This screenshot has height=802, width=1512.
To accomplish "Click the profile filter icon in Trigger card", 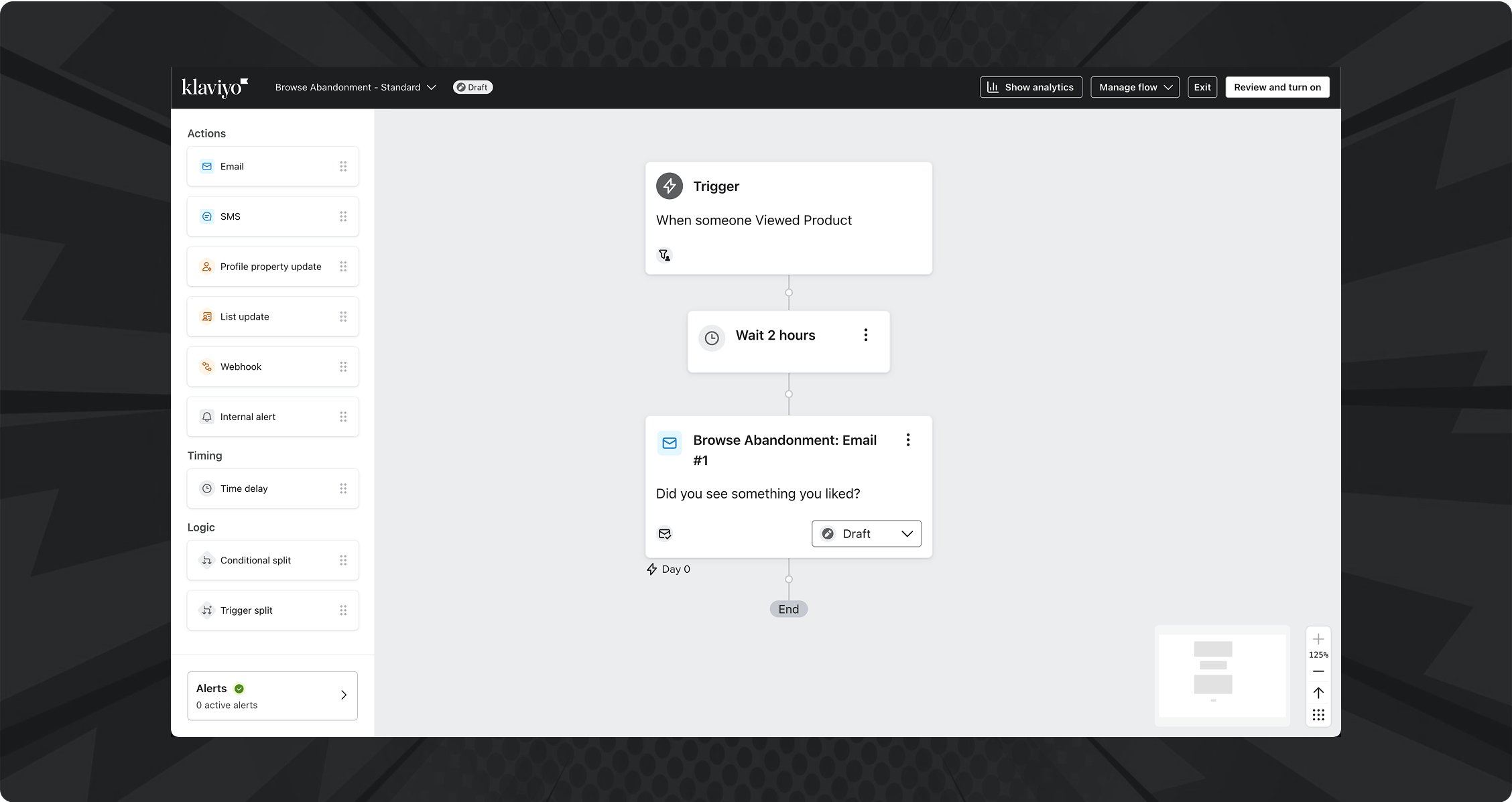I will point(664,255).
